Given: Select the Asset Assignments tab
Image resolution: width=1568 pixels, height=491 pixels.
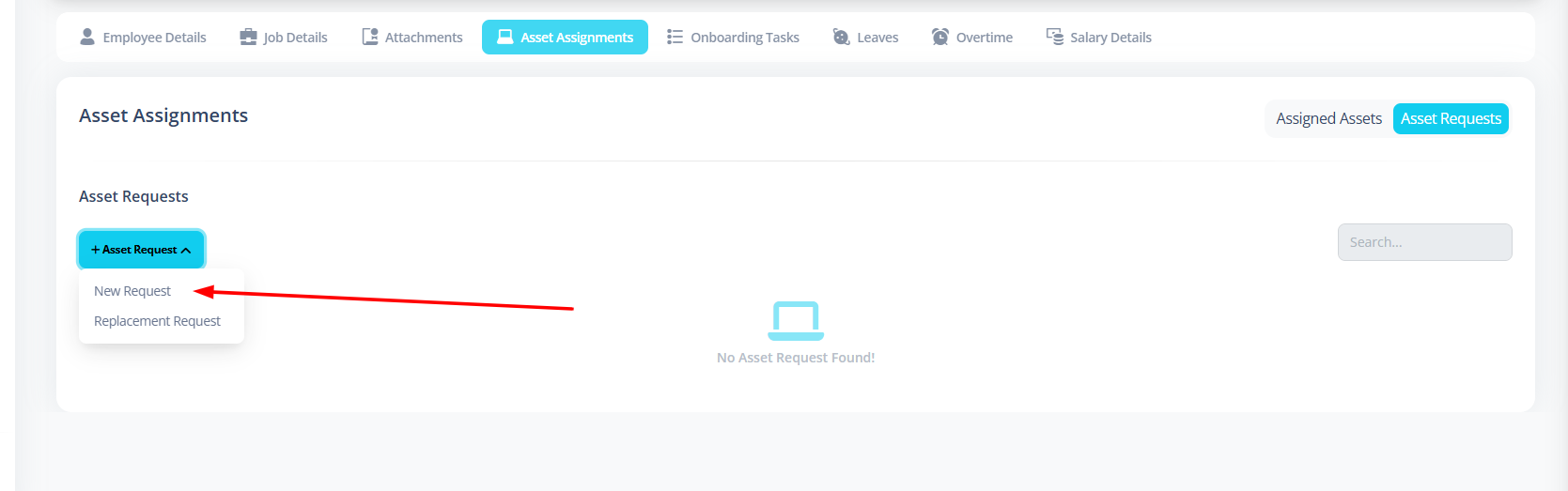Looking at the screenshot, I should (565, 38).
